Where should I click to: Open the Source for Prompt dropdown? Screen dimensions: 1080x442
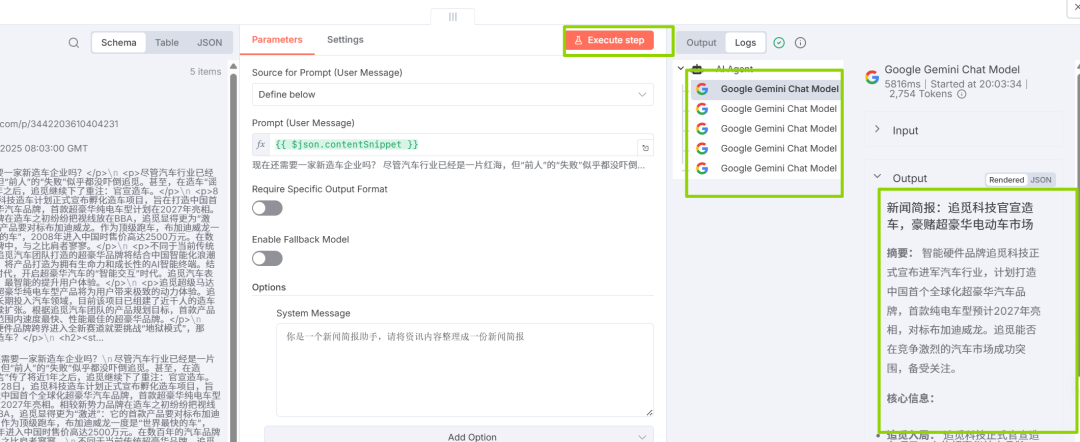tap(453, 94)
